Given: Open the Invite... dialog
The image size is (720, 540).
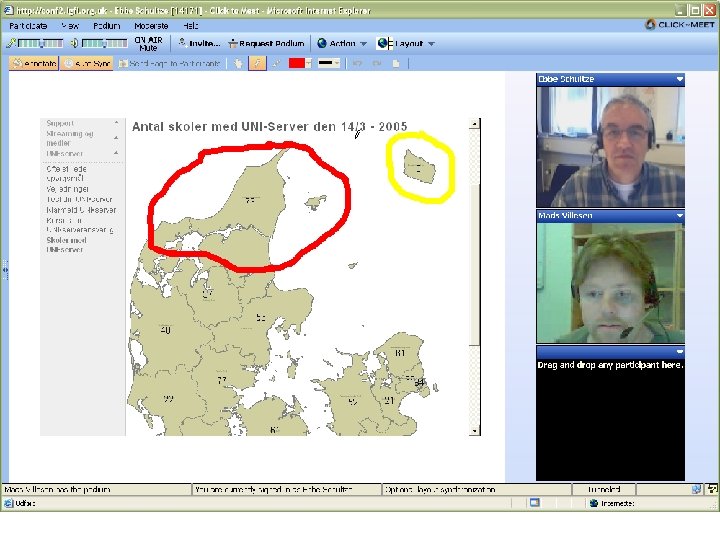Looking at the screenshot, I should pyautogui.click(x=199, y=43).
